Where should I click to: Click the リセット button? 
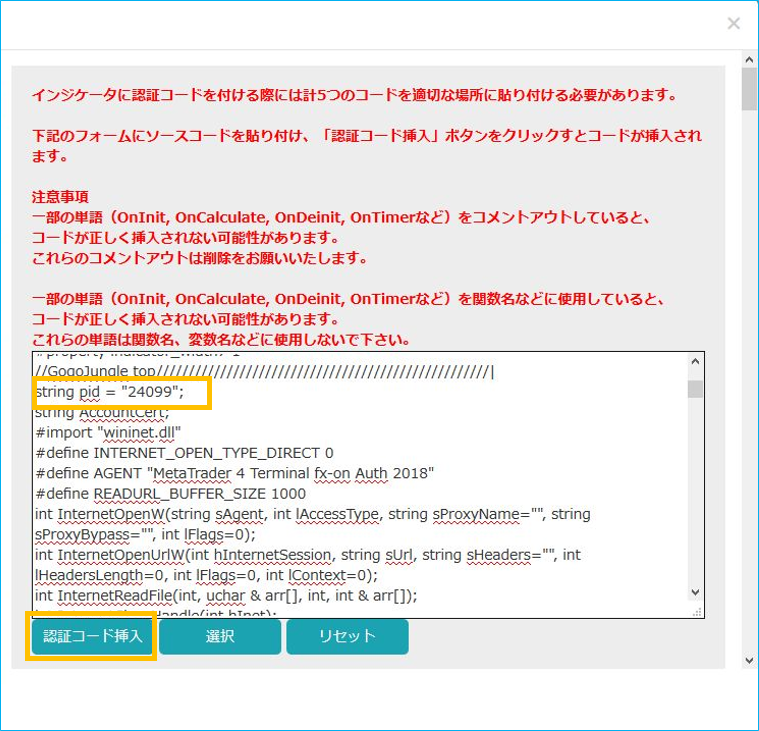347,636
